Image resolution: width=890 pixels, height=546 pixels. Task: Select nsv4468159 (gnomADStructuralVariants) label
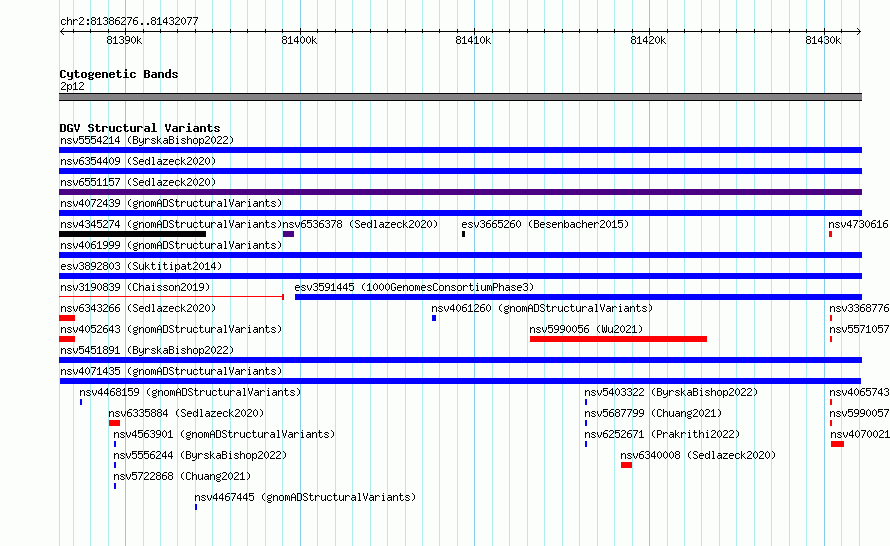point(190,392)
